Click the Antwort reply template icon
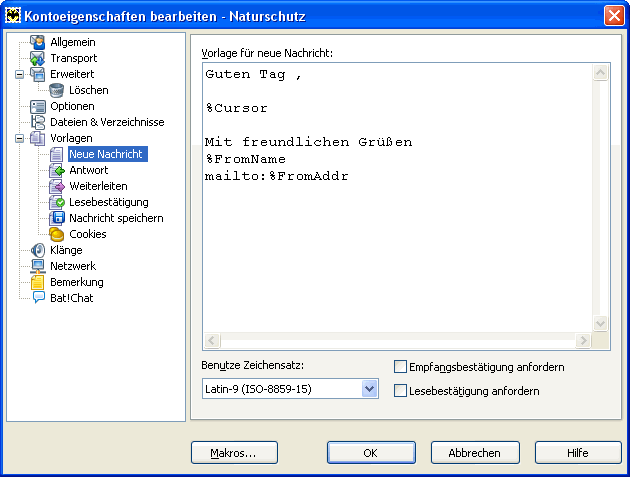Viewport: 630px width, 477px height. pos(57,170)
